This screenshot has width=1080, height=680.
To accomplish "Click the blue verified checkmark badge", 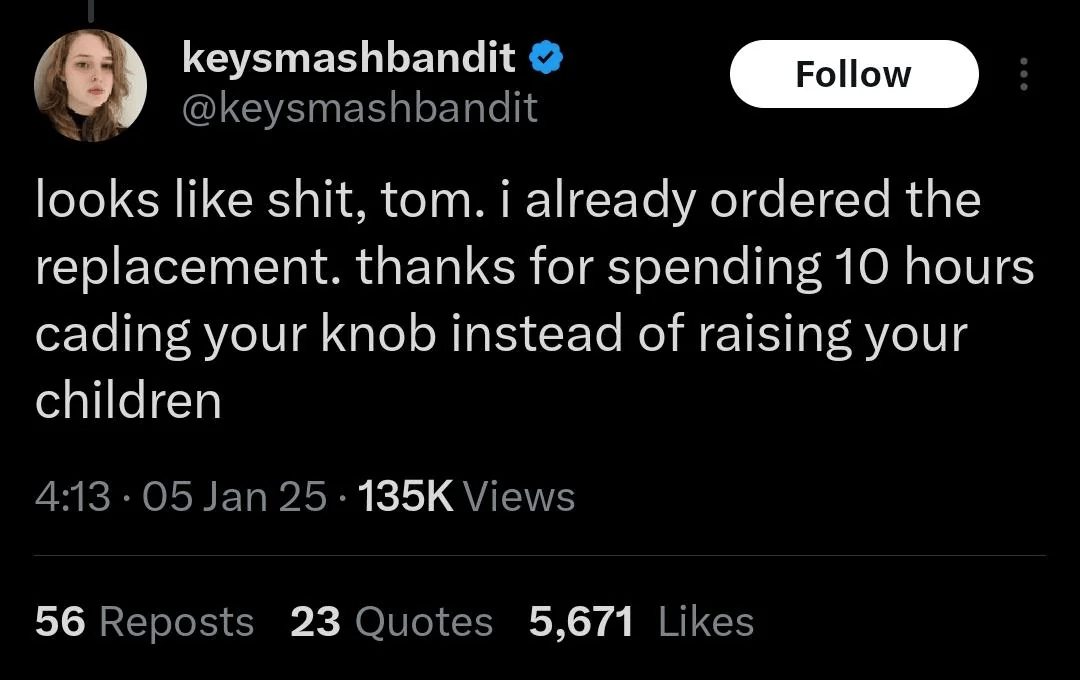I will (546, 59).
